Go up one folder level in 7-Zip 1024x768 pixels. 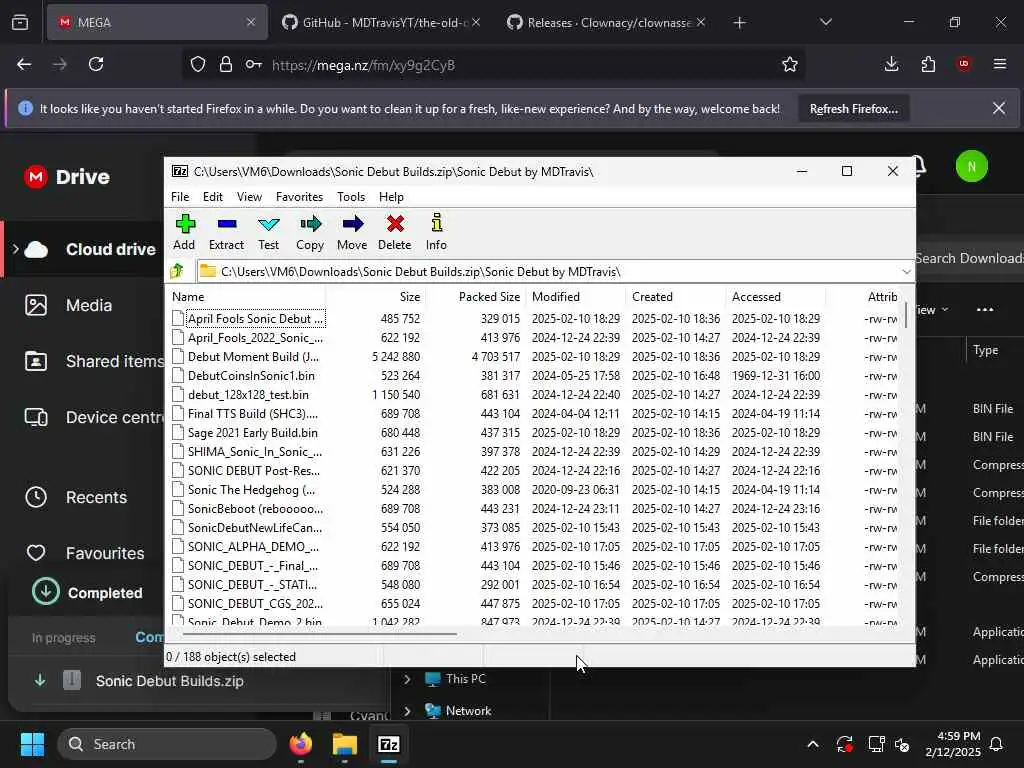(x=177, y=271)
